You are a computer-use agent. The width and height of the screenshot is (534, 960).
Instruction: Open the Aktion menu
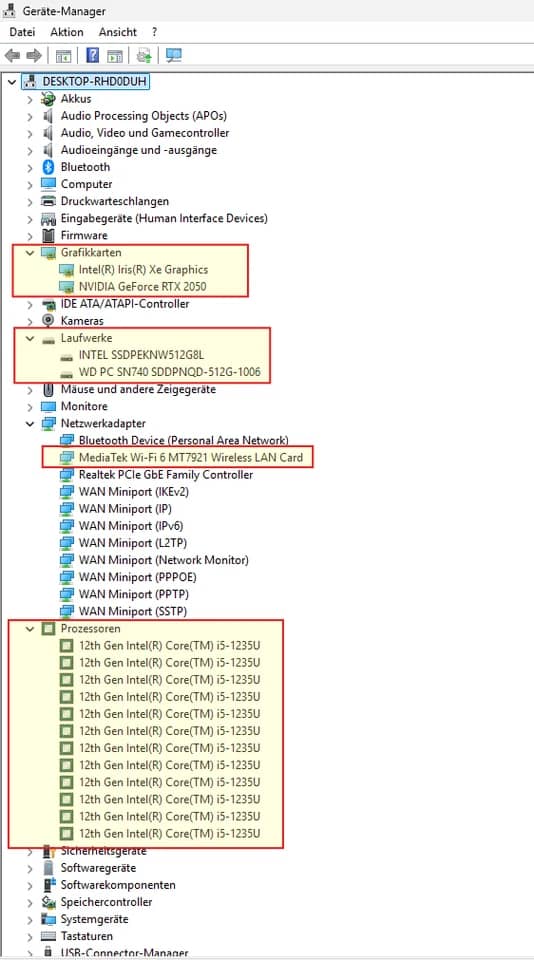tap(67, 32)
